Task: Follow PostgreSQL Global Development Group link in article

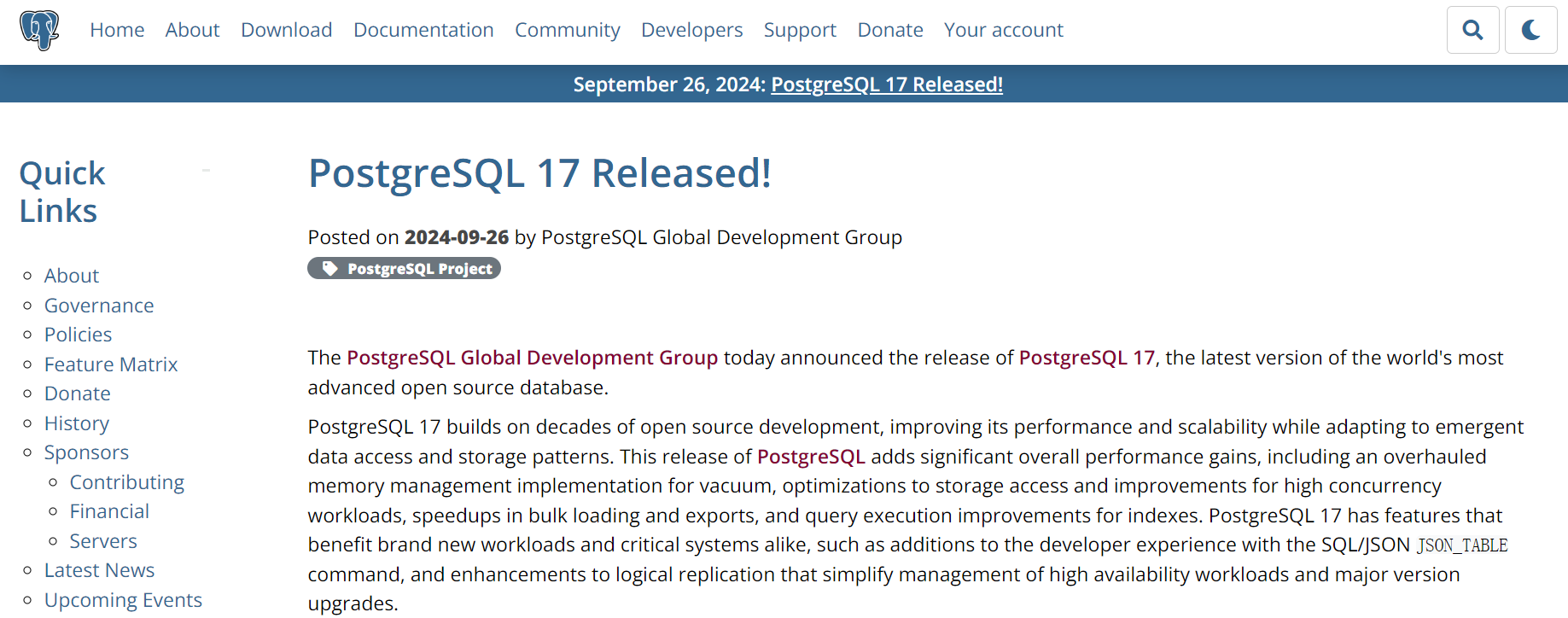Action: pos(532,358)
